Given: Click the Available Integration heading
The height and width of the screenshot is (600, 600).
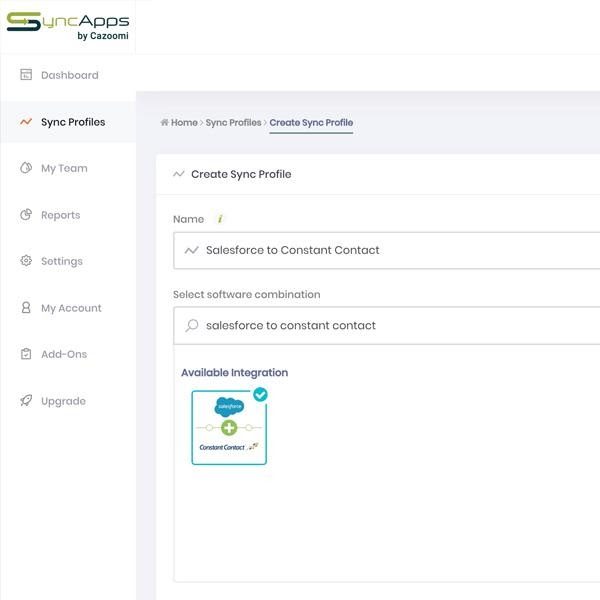Looking at the screenshot, I should click(235, 373).
